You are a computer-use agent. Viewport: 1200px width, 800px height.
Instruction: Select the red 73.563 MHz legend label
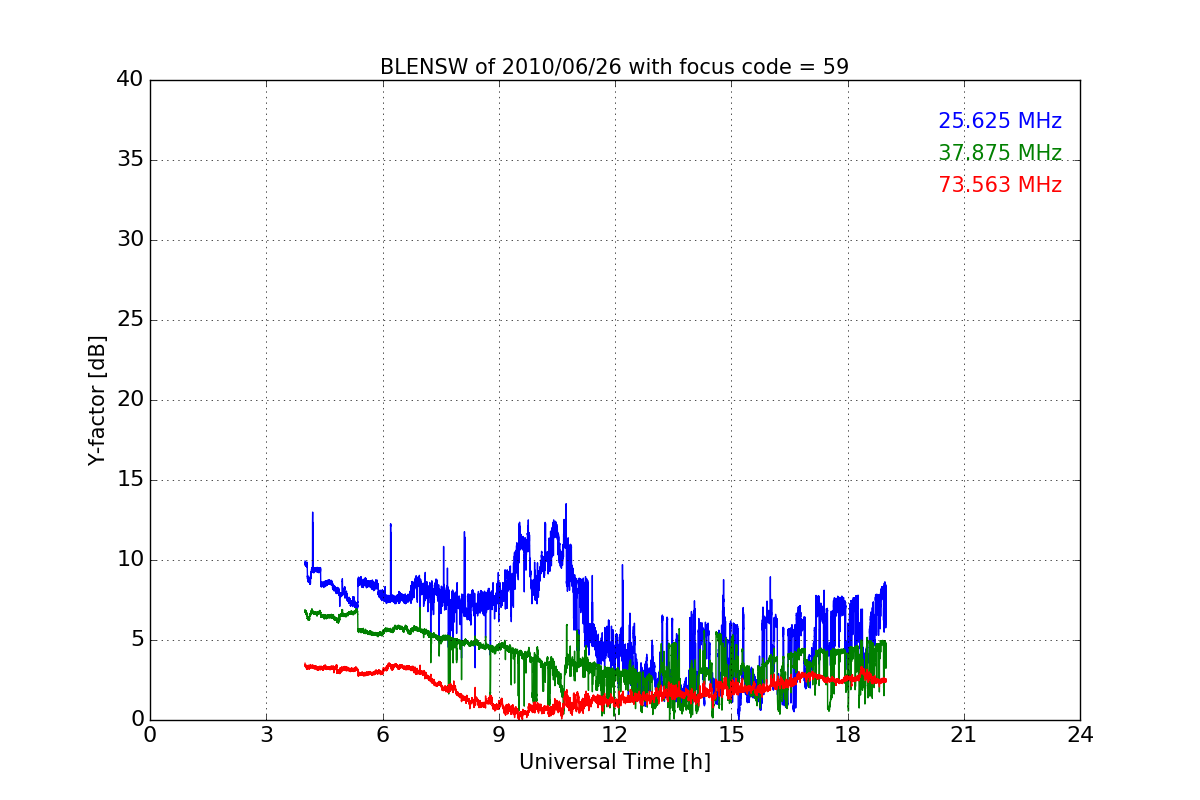(1000, 185)
